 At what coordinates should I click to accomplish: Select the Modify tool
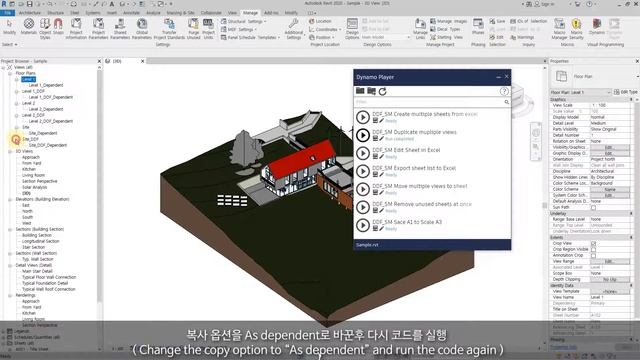point(9,27)
